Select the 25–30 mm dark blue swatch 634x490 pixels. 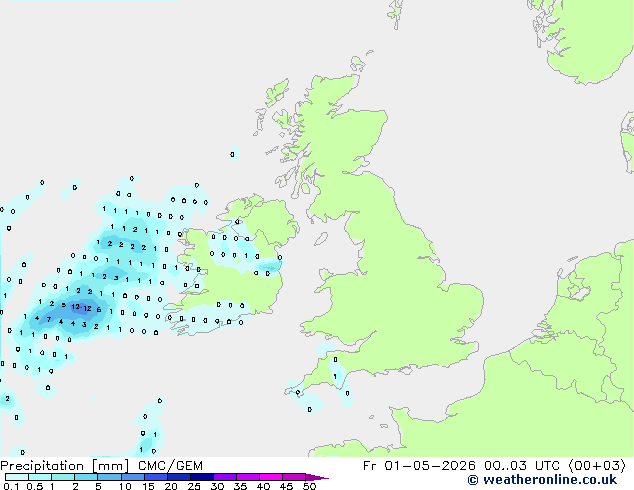coord(201,477)
